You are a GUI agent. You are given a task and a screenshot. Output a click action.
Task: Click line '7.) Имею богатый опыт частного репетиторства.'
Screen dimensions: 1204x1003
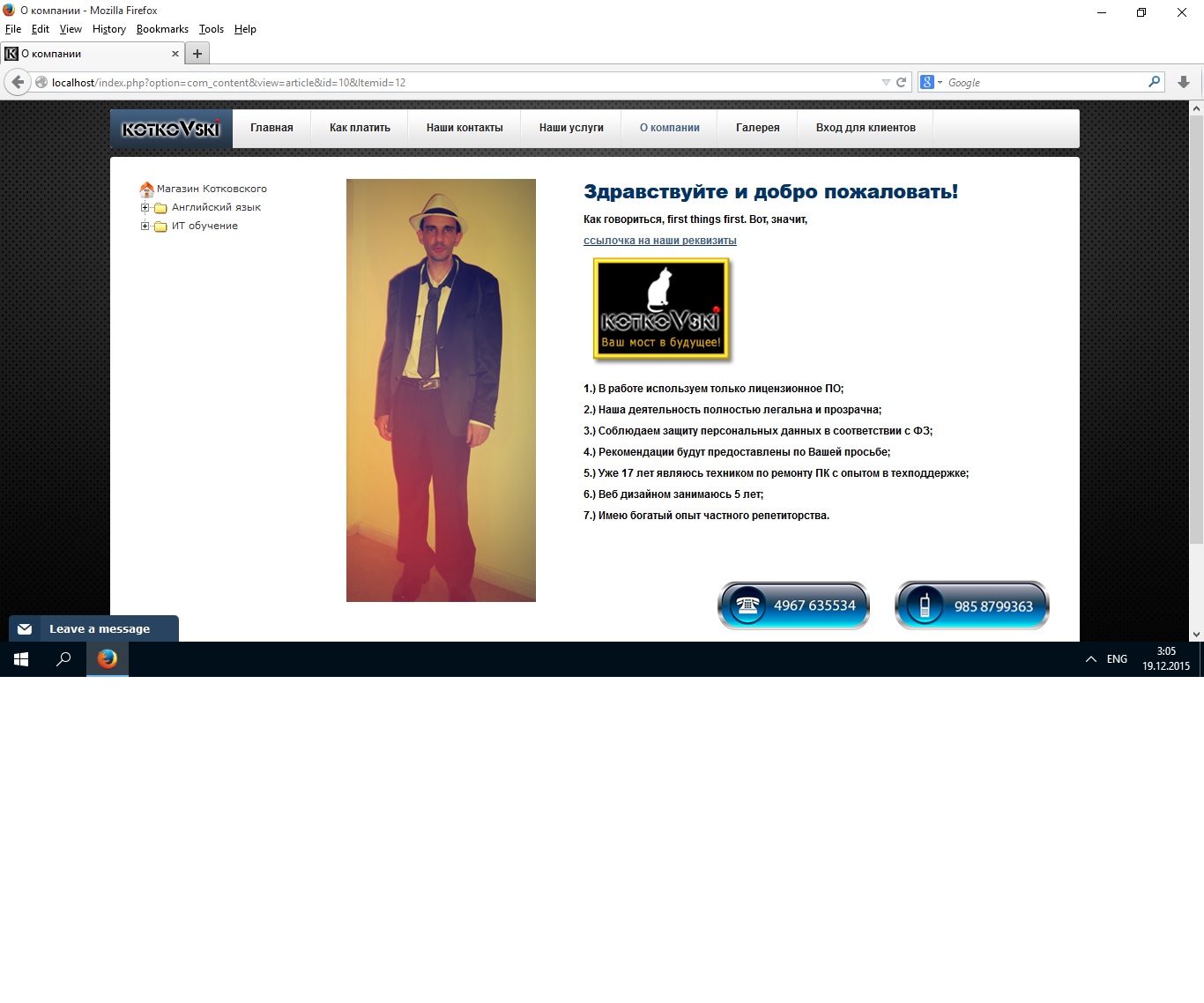[x=706, y=516]
